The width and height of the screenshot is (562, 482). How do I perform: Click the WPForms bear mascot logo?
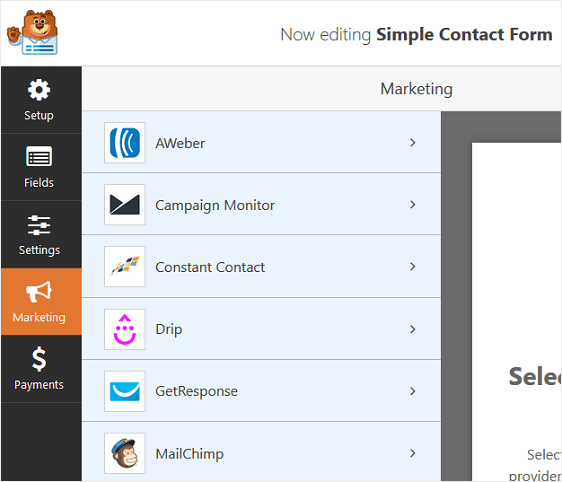click(x=32, y=32)
